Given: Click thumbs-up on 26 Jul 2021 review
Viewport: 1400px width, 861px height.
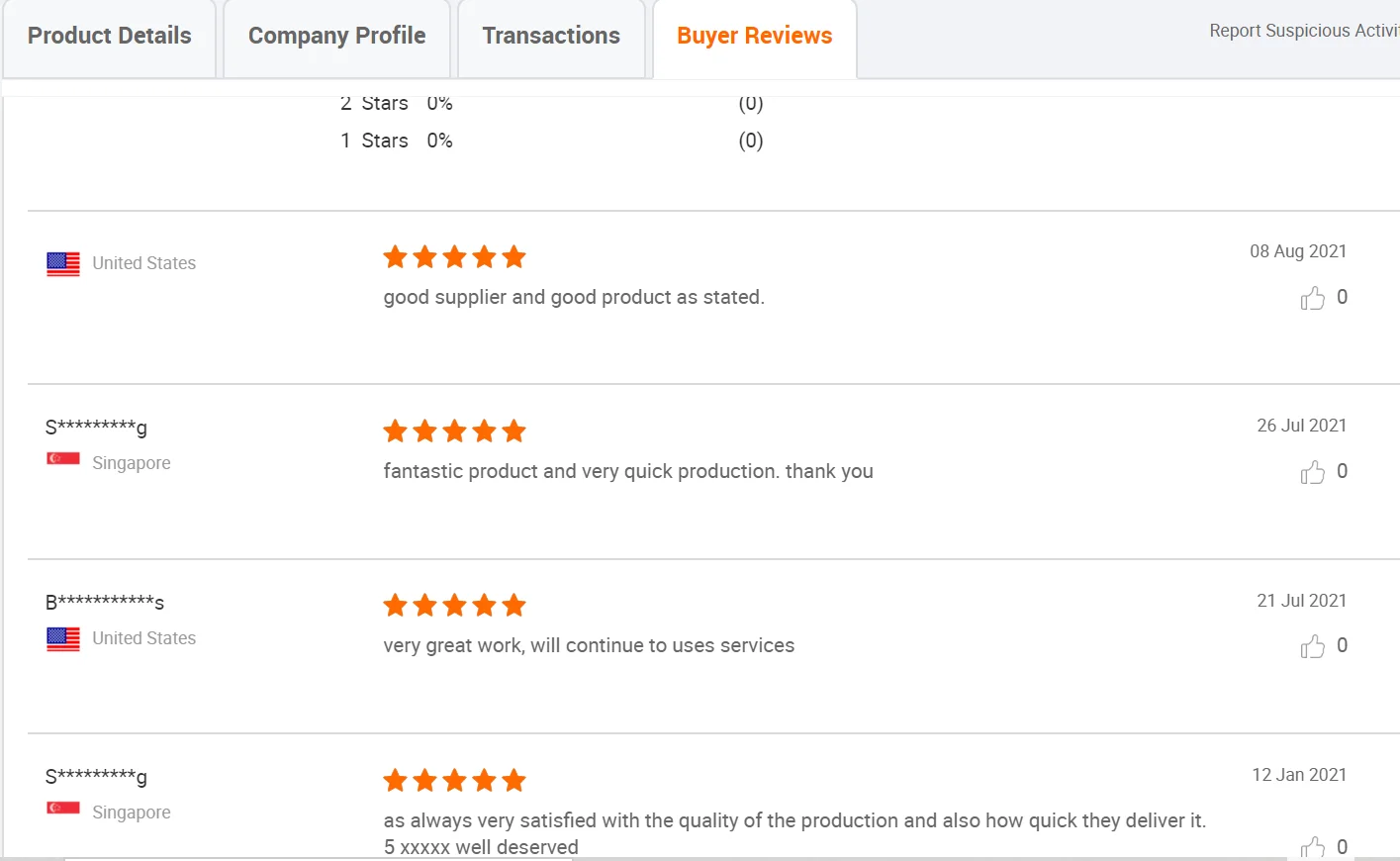Looking at the screenshot, I should click(x=1312, y=472).
